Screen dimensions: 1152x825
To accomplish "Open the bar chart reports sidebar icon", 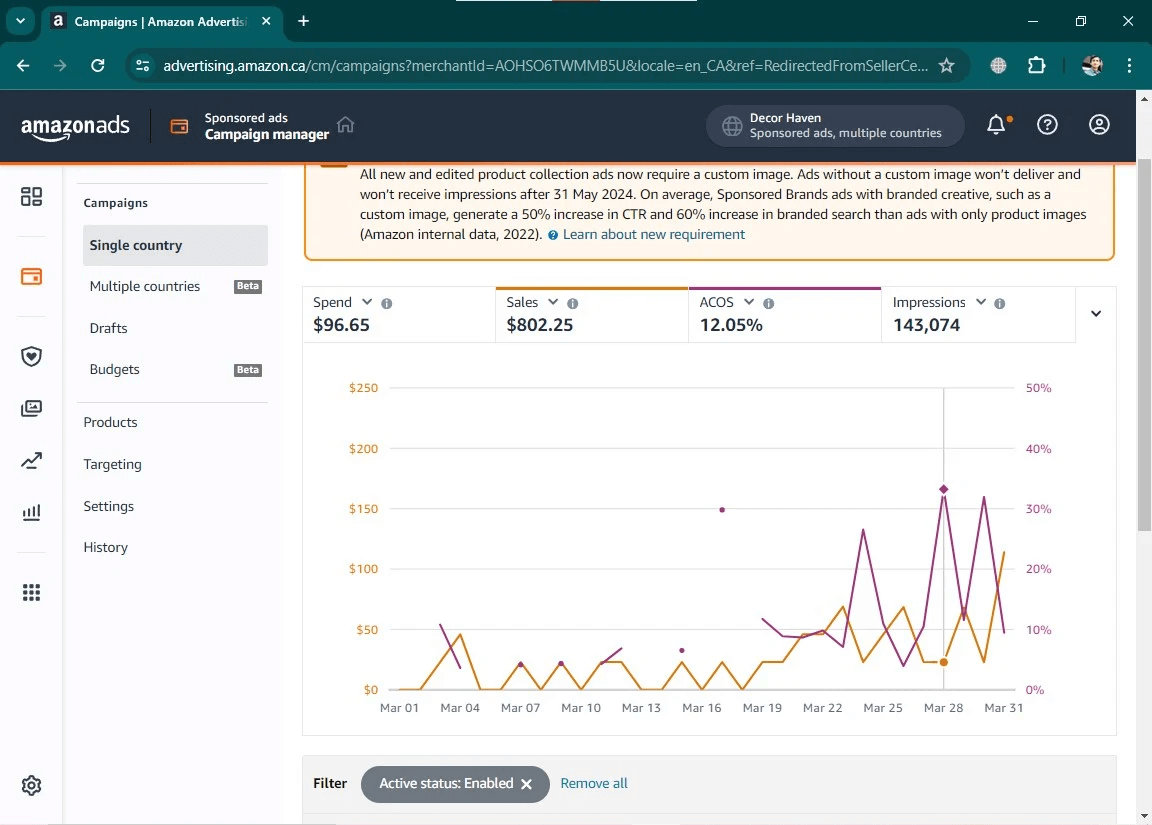I will 32,513.
